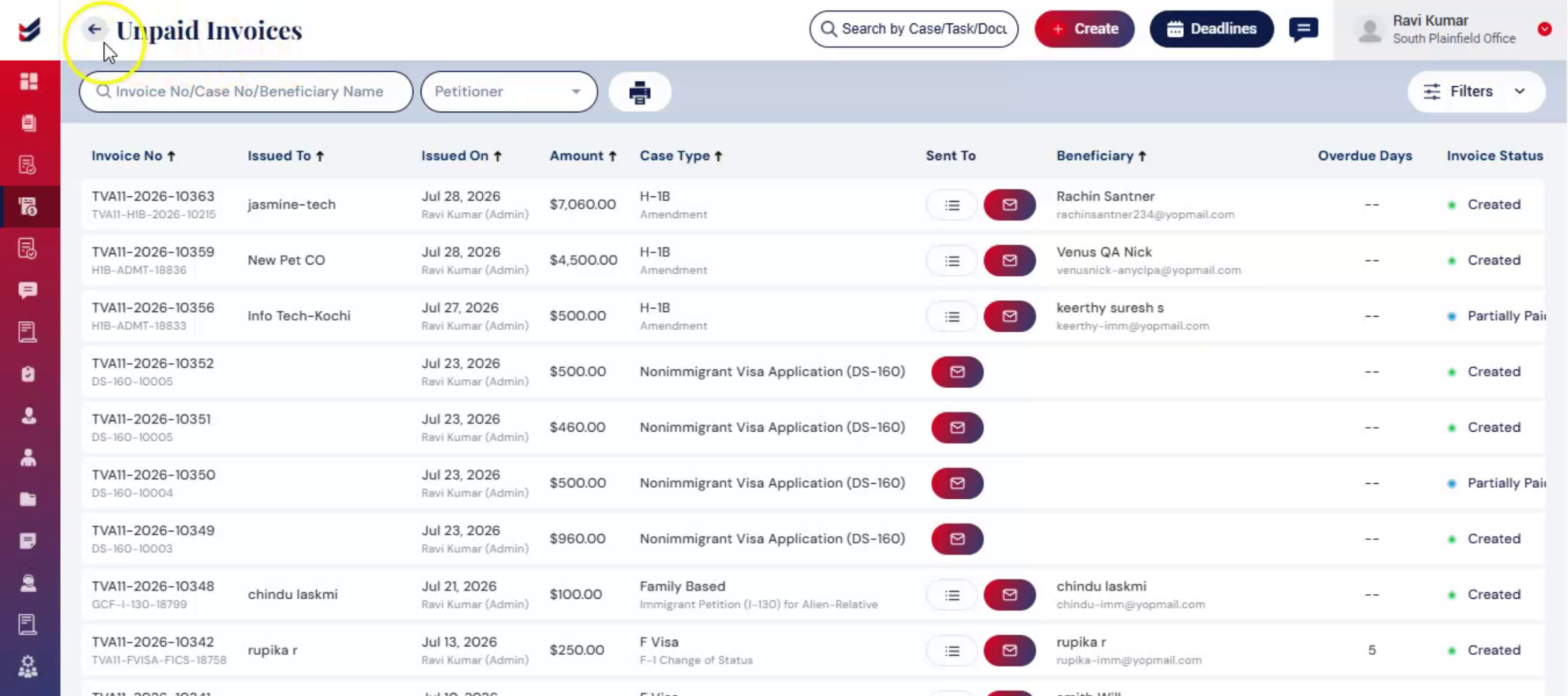Open the sidebar messages speech-bubble icon

28,290
